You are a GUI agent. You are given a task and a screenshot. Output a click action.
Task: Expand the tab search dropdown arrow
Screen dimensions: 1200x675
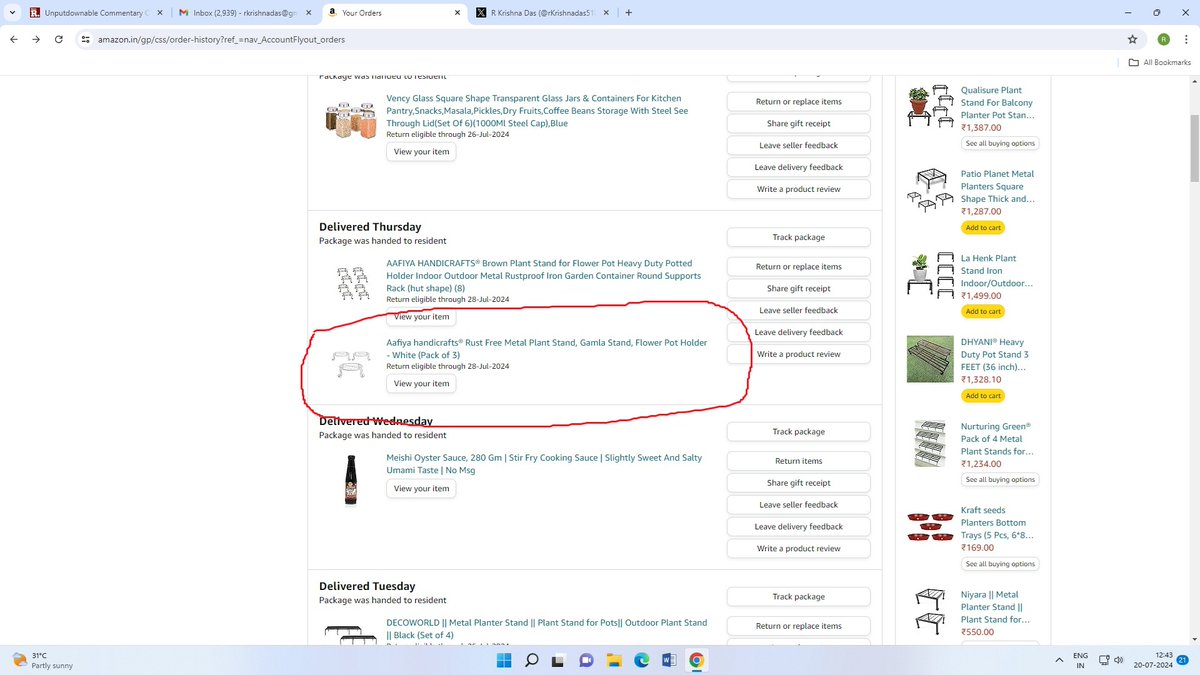click(10, 13)
